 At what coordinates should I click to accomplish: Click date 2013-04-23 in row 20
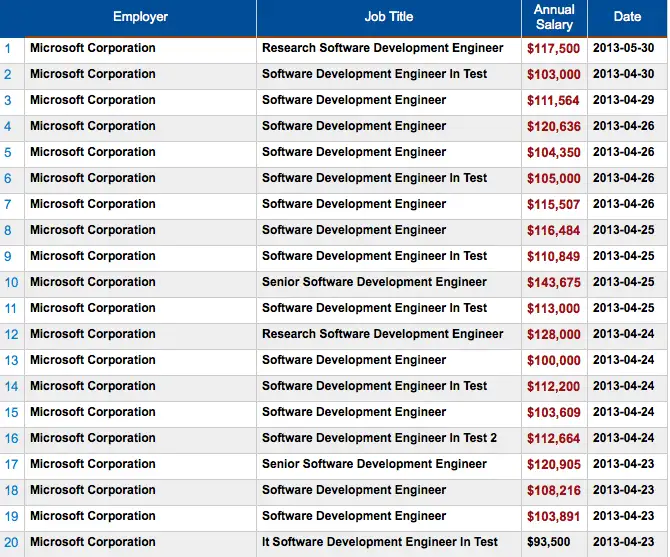point(623,542)
